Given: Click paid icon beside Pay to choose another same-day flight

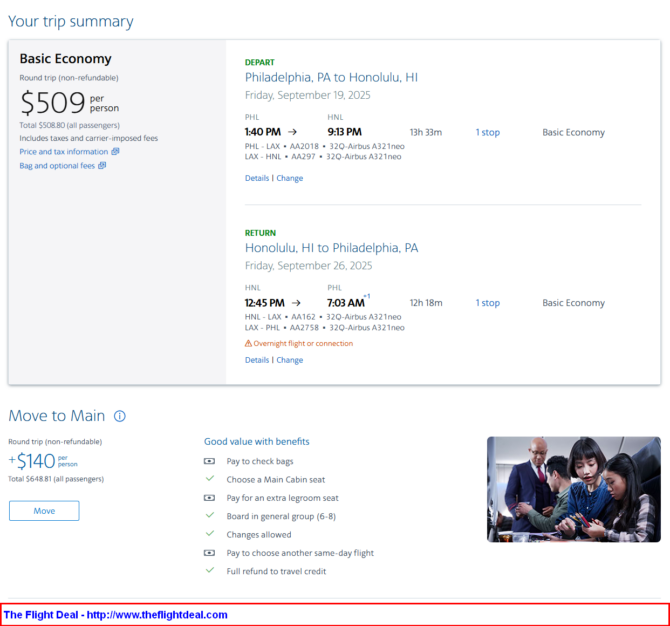Looking at the screenshot, I should pos(209,553).
